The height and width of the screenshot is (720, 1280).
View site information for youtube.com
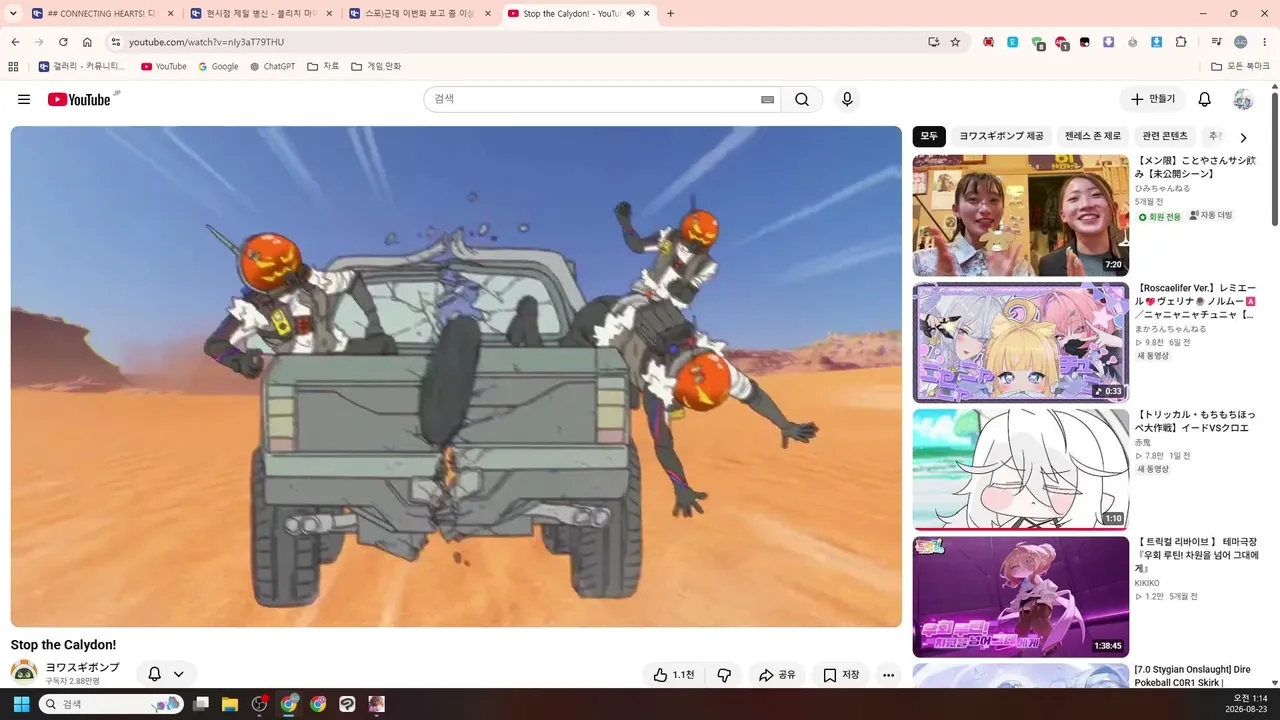[115, 42]
